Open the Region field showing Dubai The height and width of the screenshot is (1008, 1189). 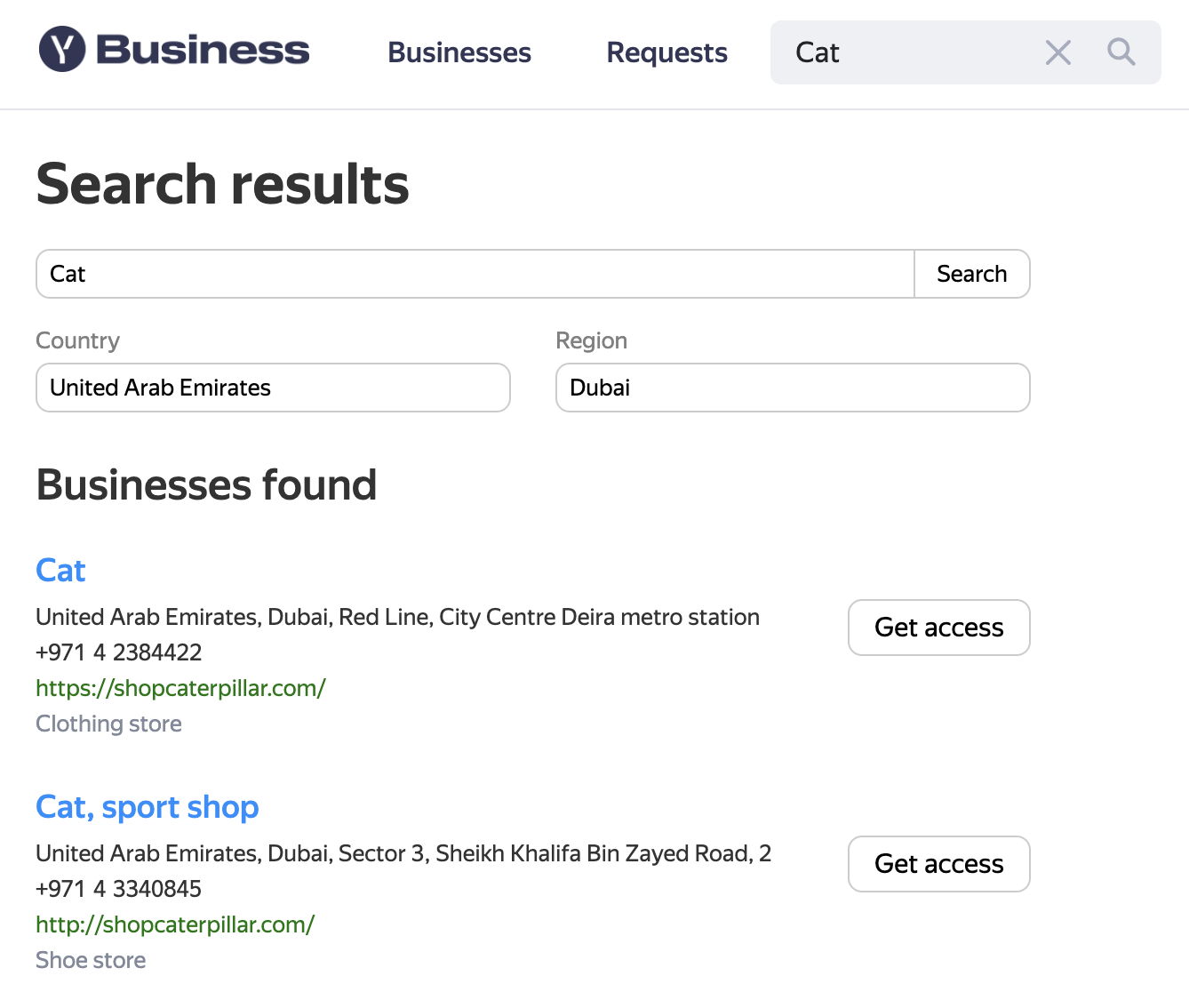(x=792, y=388)
